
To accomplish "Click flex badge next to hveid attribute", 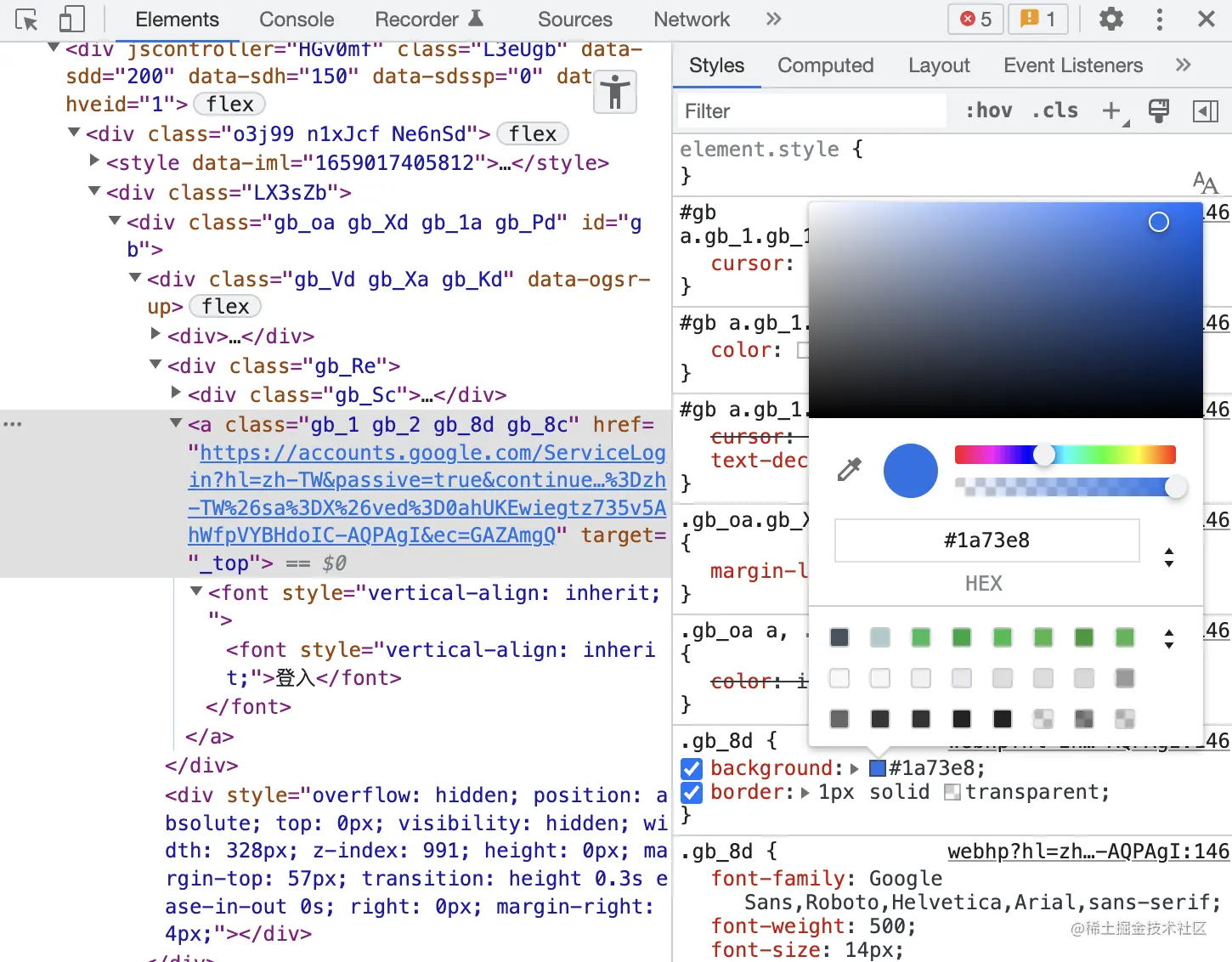I will coord(229,104).
